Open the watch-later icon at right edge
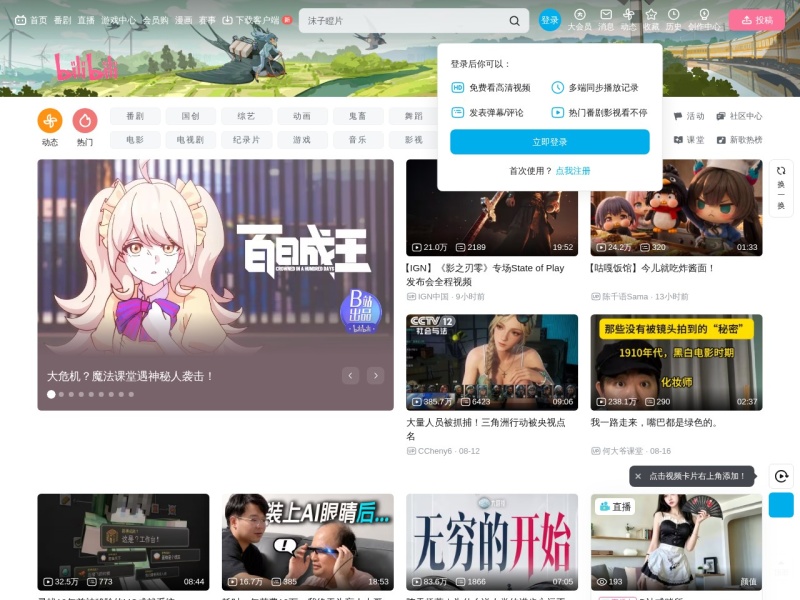The height and width of the screenshot is (600, 800). pos(781,476)
